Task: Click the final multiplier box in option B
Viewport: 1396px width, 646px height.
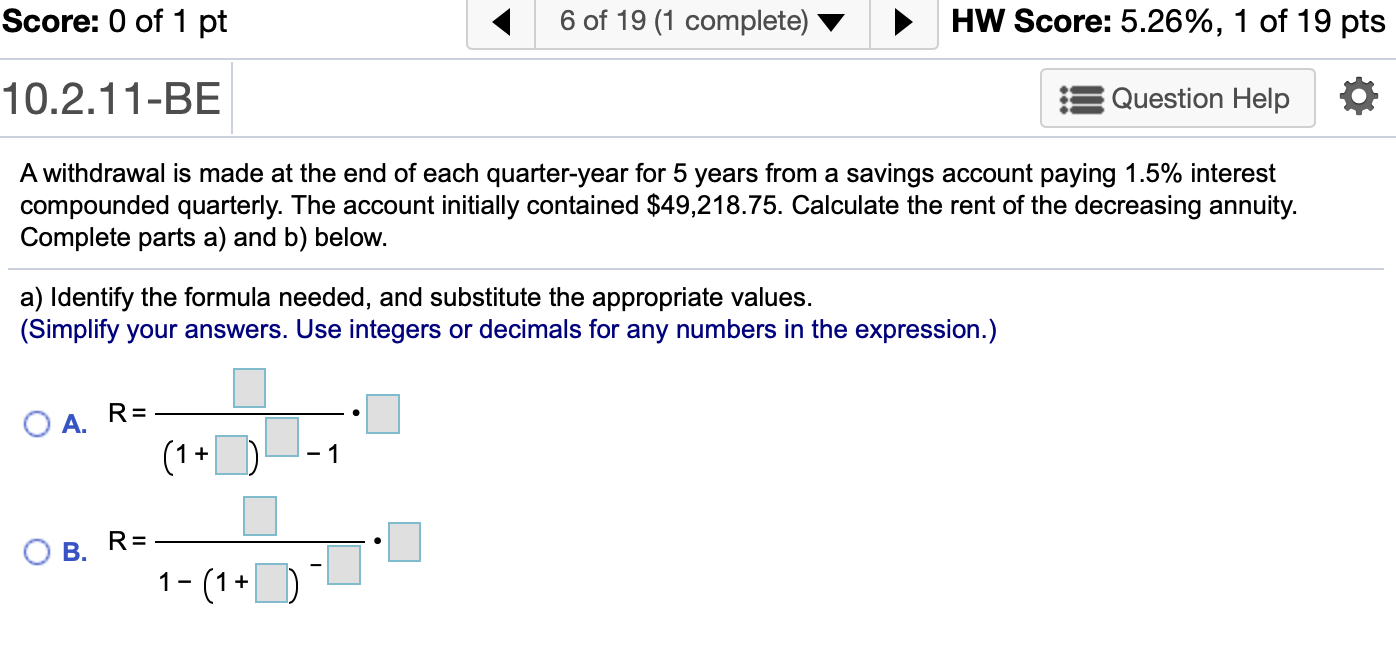Action: pos(404,541)
